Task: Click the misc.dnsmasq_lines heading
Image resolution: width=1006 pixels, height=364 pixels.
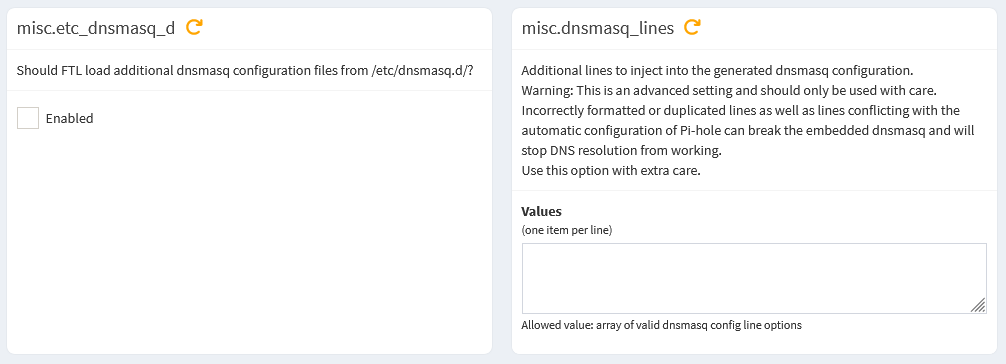Action: [597, 28]
